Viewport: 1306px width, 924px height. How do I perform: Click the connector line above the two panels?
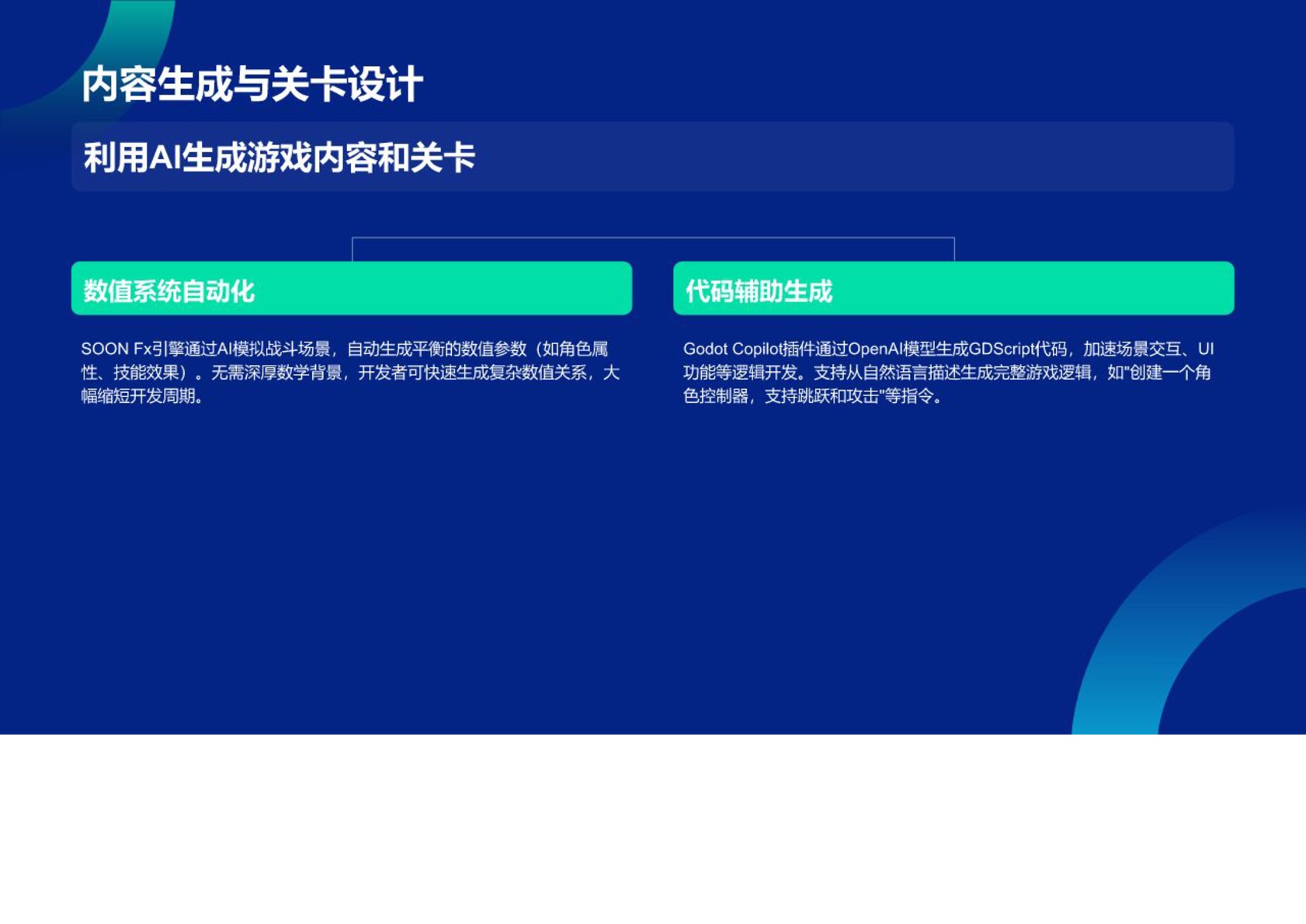[x=655, y=239]
